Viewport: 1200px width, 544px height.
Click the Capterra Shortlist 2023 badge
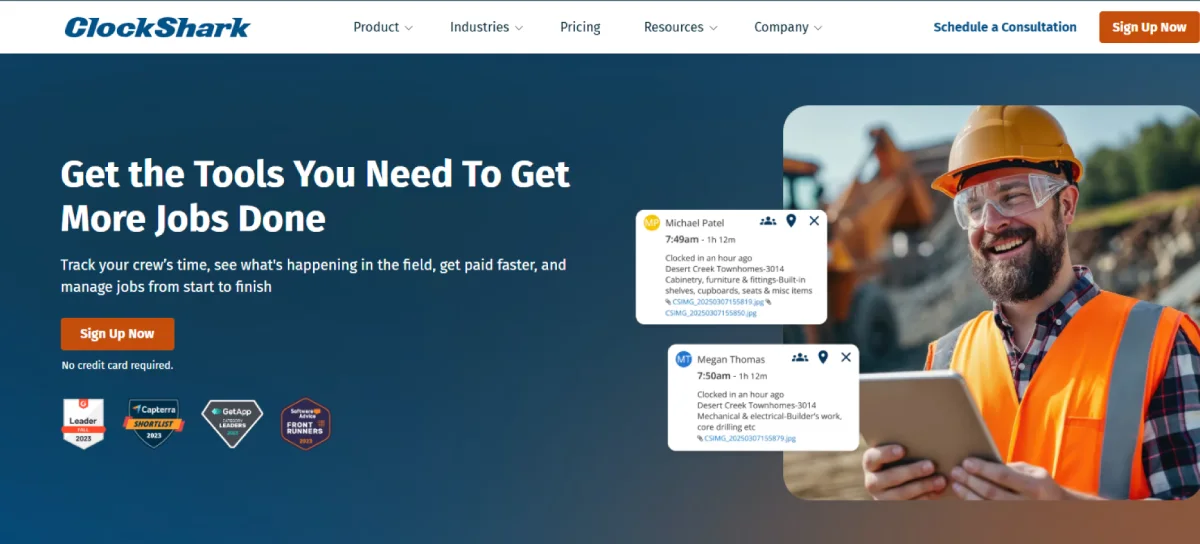click(x=154, y=423)
